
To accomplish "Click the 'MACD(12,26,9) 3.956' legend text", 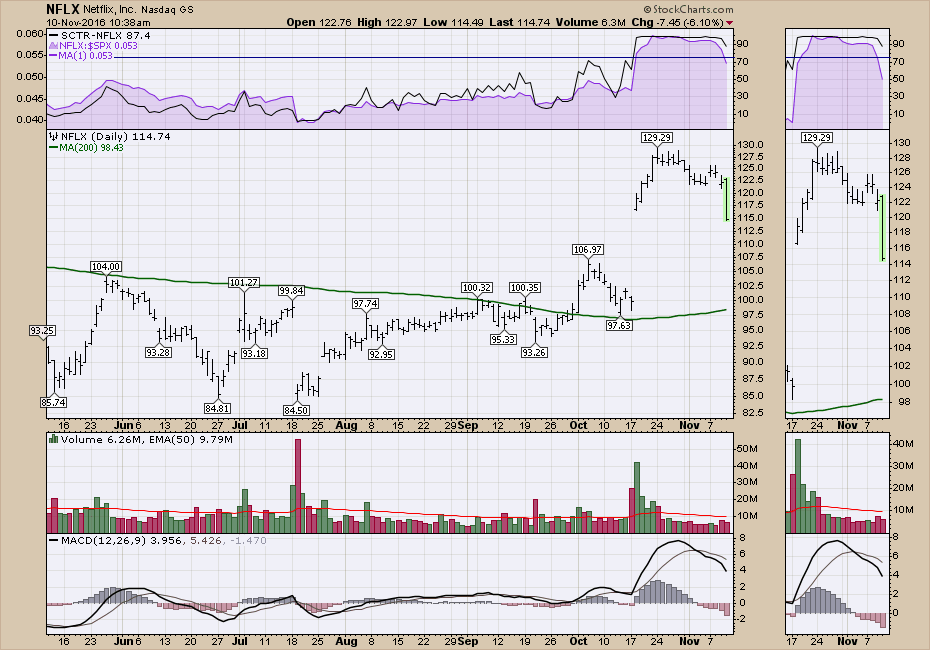I will click(121, 540).
